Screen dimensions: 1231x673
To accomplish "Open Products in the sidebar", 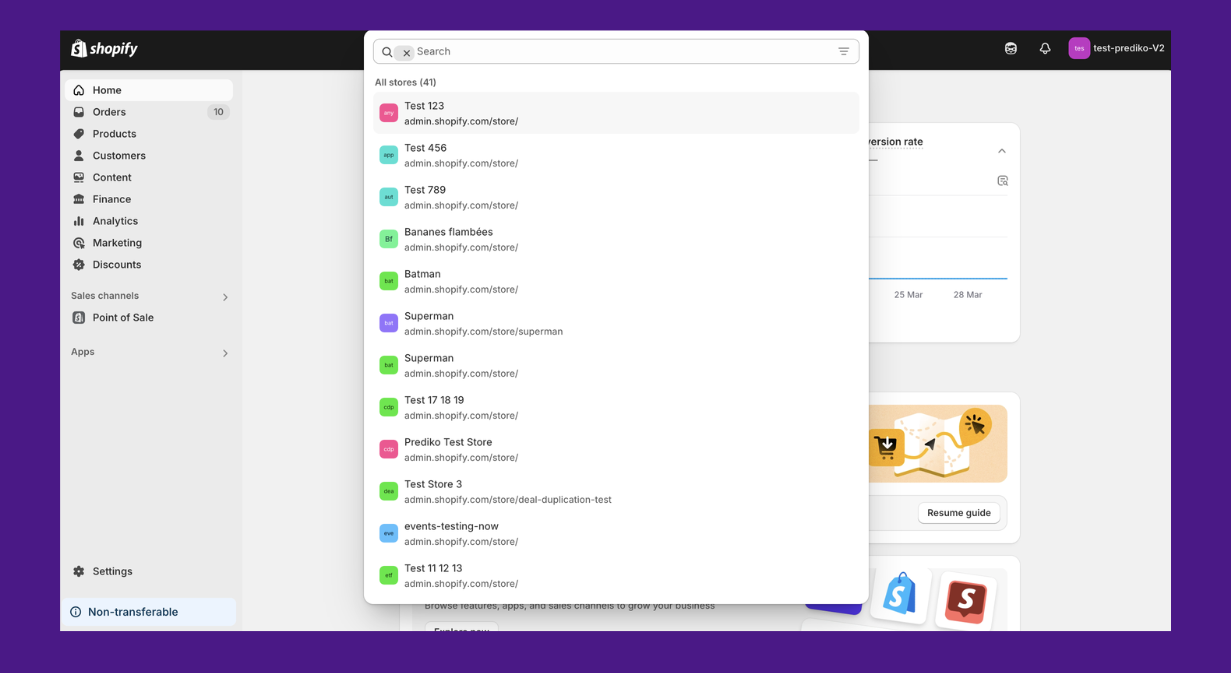I will tap(149, 134).
